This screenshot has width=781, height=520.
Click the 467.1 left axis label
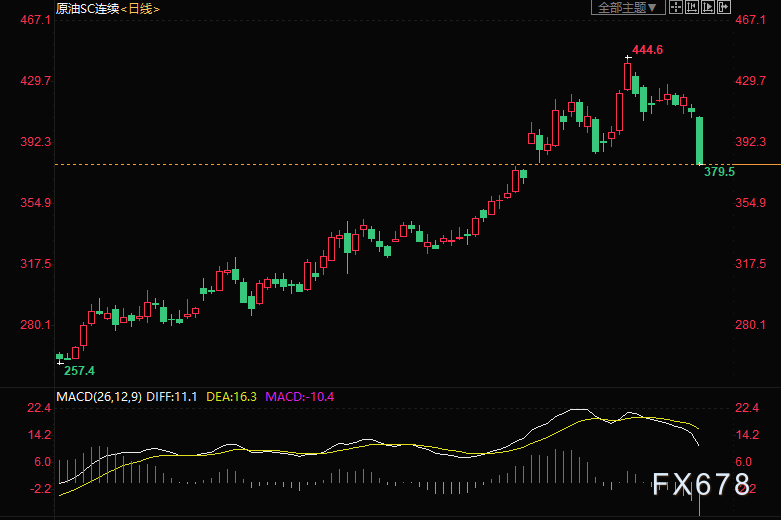tap(35, 20)
